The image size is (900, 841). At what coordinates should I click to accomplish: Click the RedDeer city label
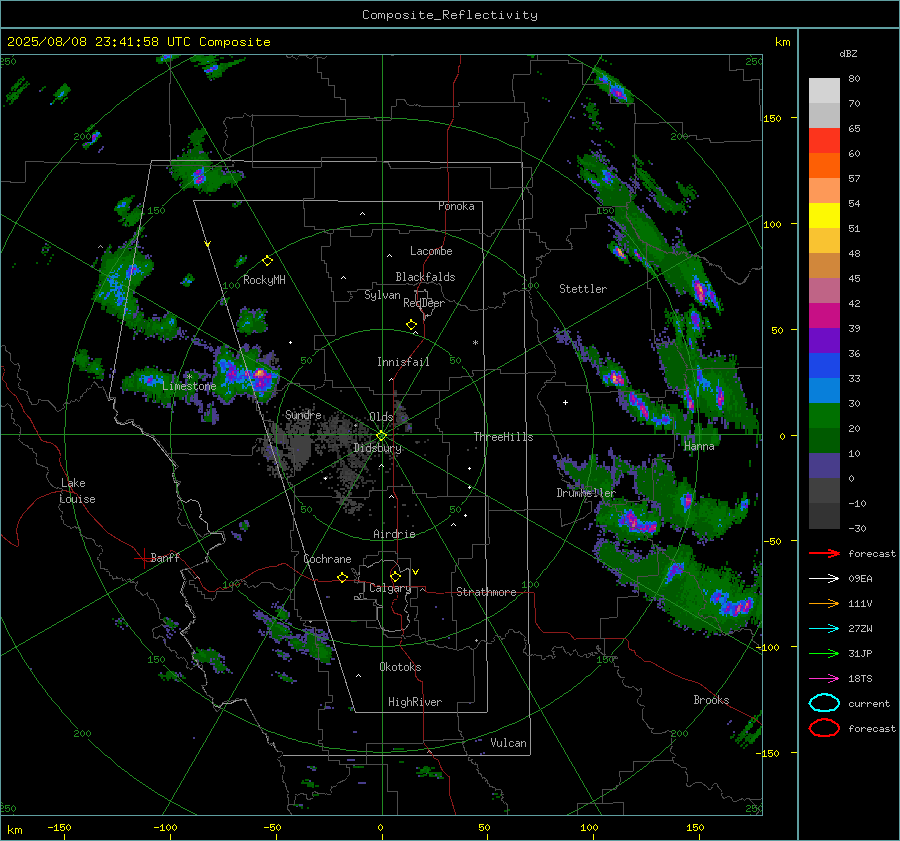(x=424, y=303)
